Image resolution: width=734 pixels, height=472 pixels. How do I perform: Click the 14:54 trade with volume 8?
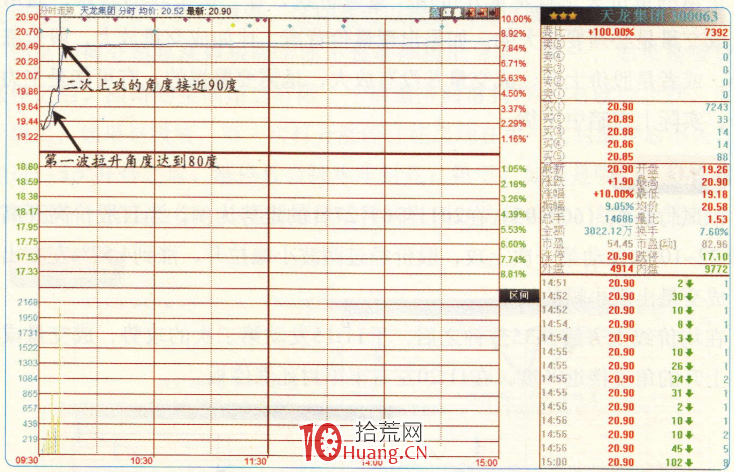coord(635,324)
